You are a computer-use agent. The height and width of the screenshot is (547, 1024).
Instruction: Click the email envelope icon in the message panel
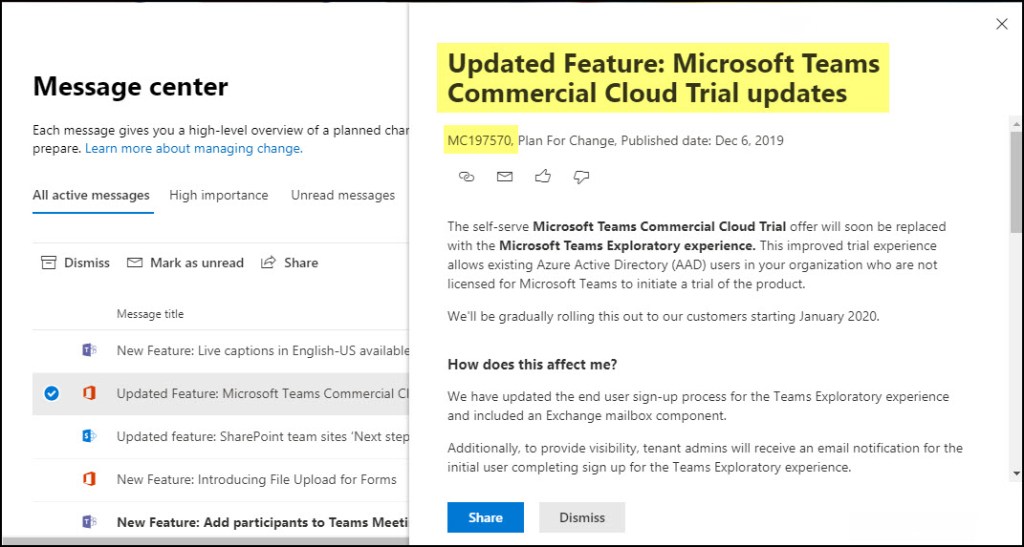[505, 177]
